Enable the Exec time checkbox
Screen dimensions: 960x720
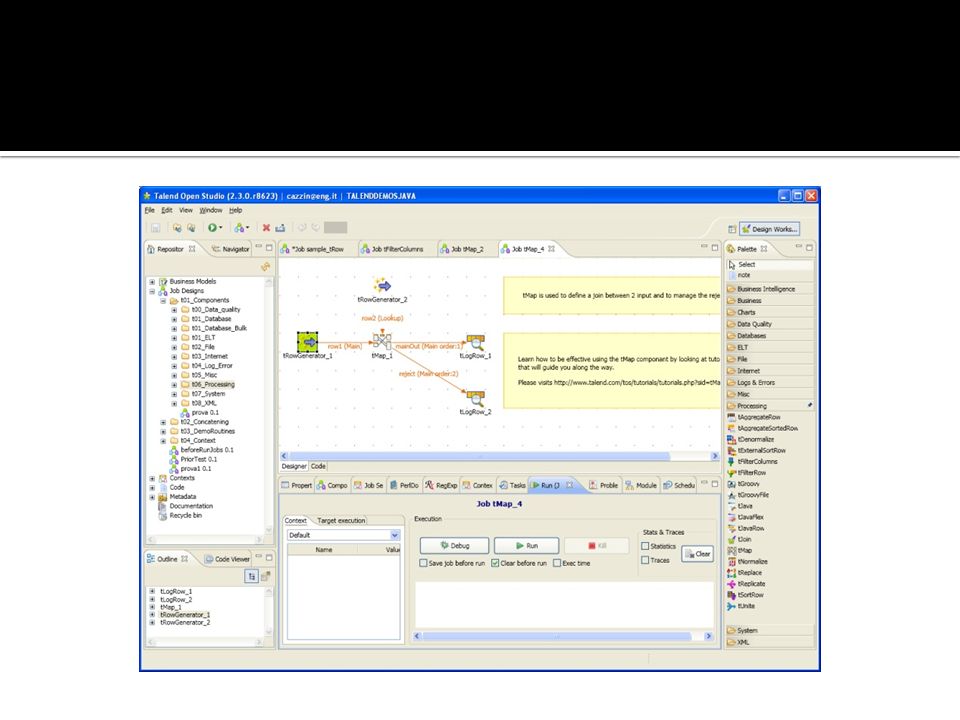557,563
